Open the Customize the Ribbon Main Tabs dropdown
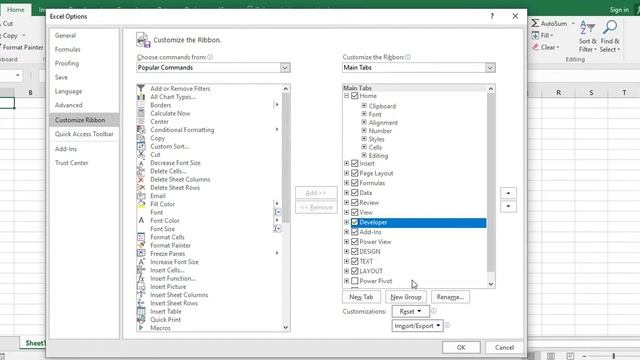This screenshot has width=640, height=360. [x=490, y=68]
